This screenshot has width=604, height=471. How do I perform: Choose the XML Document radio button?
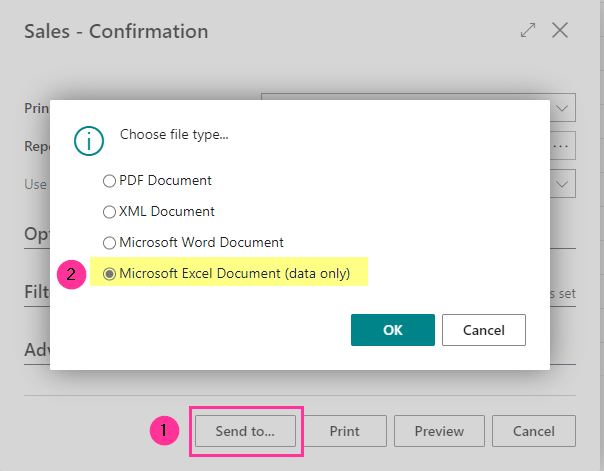110,212
